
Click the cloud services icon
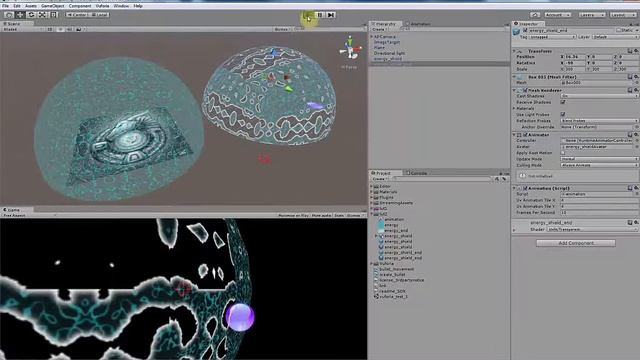535,15
